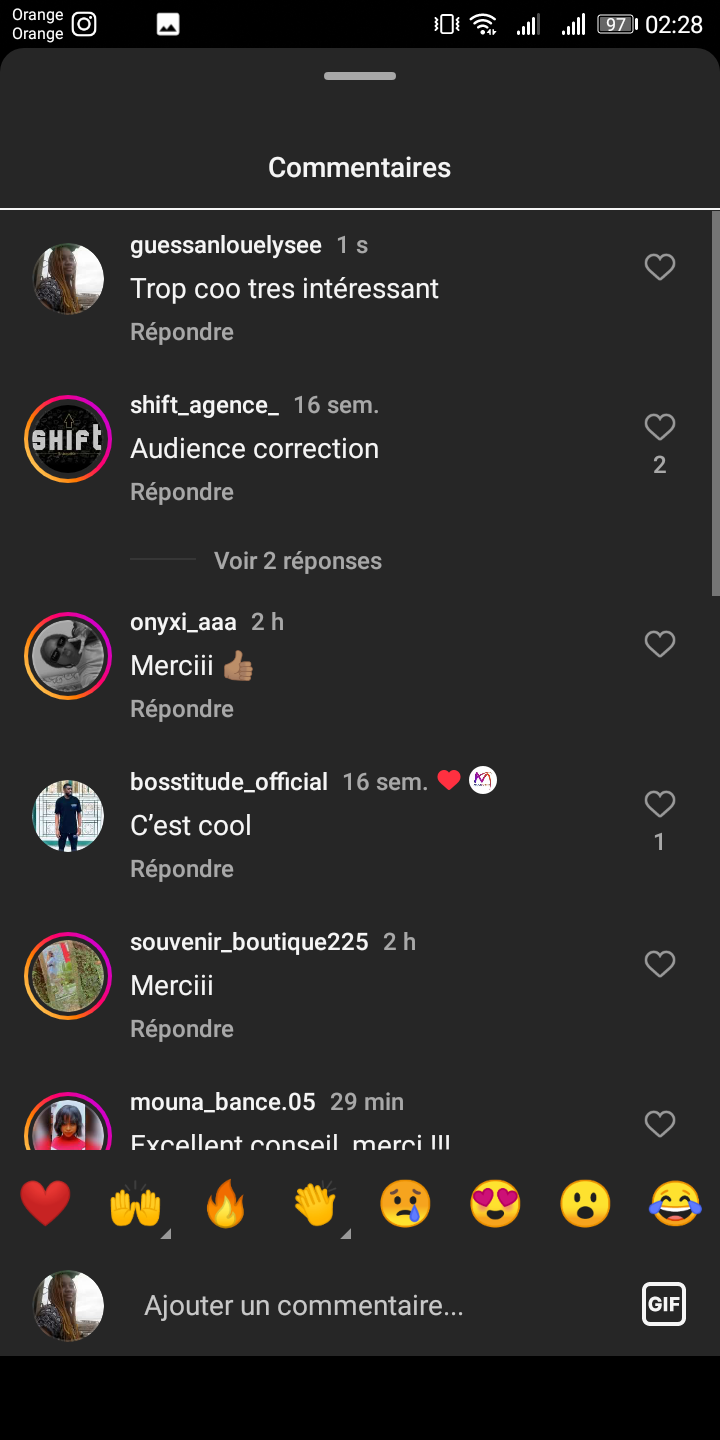Reply to souvenir_boutique225's comment
Viewport: 720px width, 1440px height.
(182, 1029)
